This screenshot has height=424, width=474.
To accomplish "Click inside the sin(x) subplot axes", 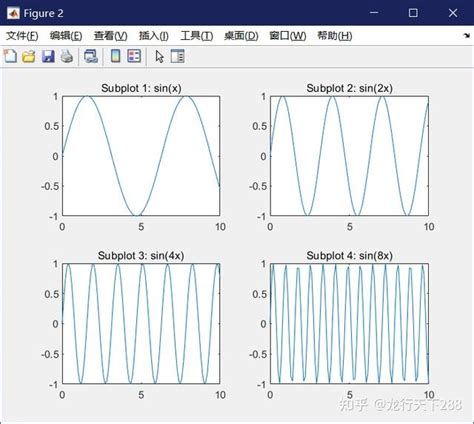I will 141,156.
